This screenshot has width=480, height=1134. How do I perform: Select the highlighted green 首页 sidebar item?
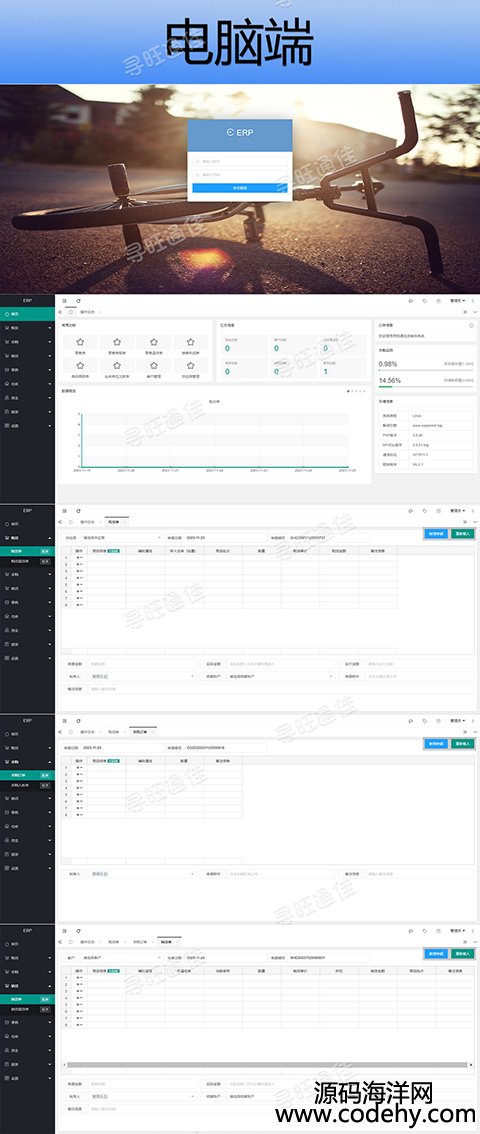click(27, 314)
